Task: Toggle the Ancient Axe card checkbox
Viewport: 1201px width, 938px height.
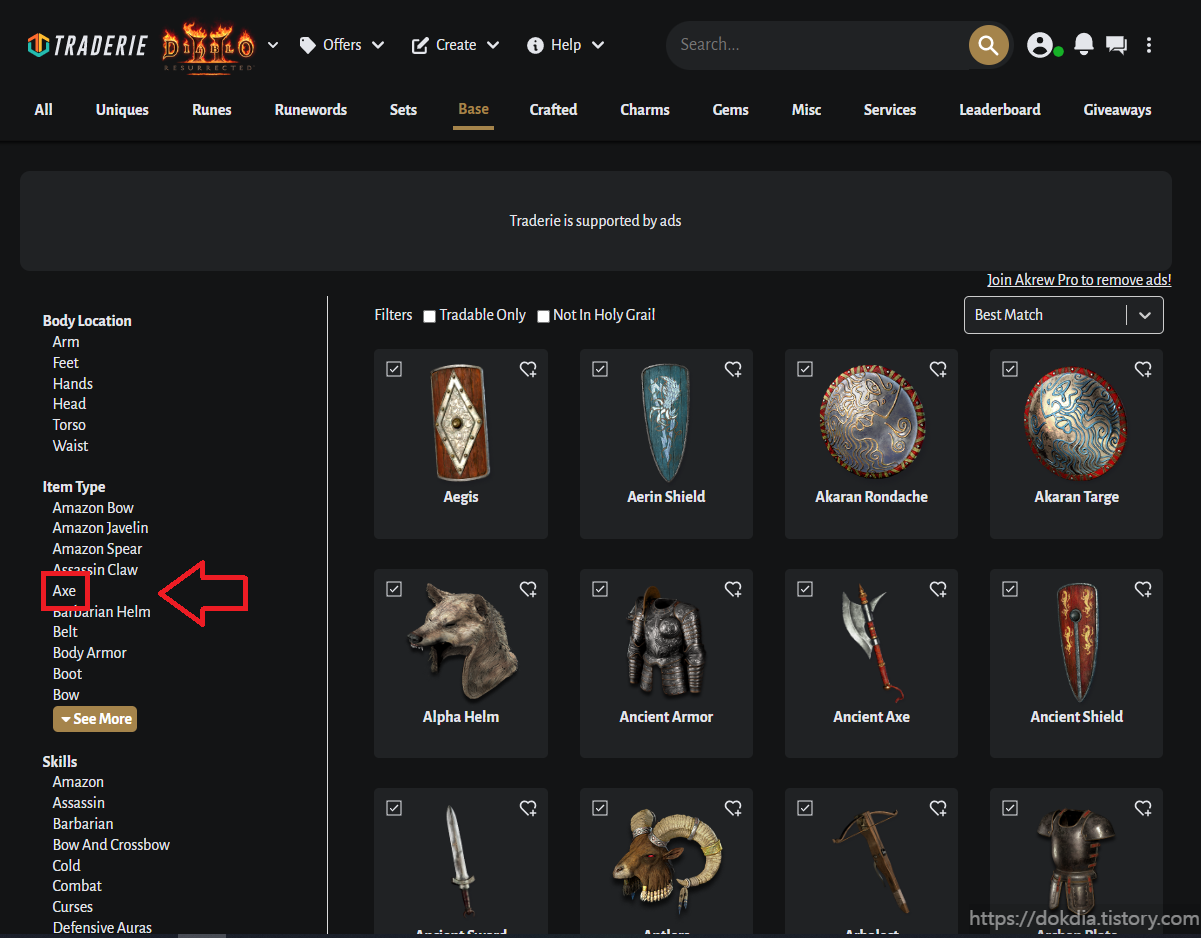Action: click(x=804, y=589)
